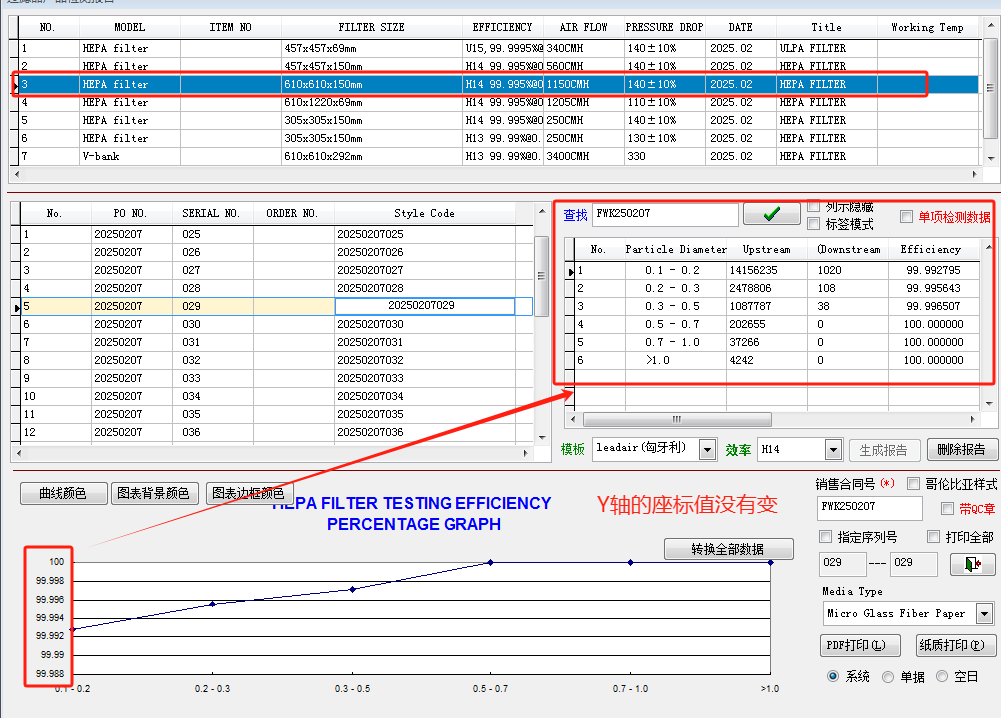Choose the 空白 radio button
Image resolution: width=1001 pixels, height=718 pixels.
(x=942, y=676)
